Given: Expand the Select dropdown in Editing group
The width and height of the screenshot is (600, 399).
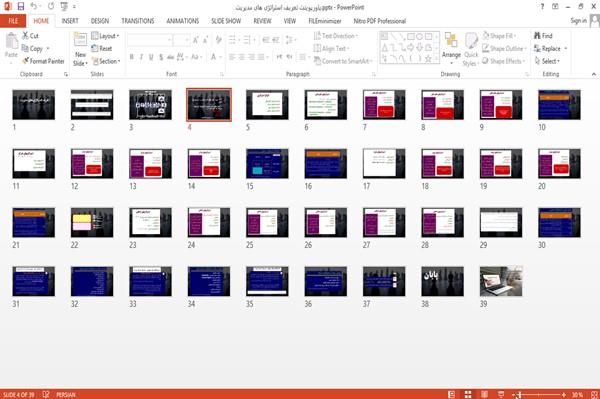Looking at the screenshot, I should 547,61.
